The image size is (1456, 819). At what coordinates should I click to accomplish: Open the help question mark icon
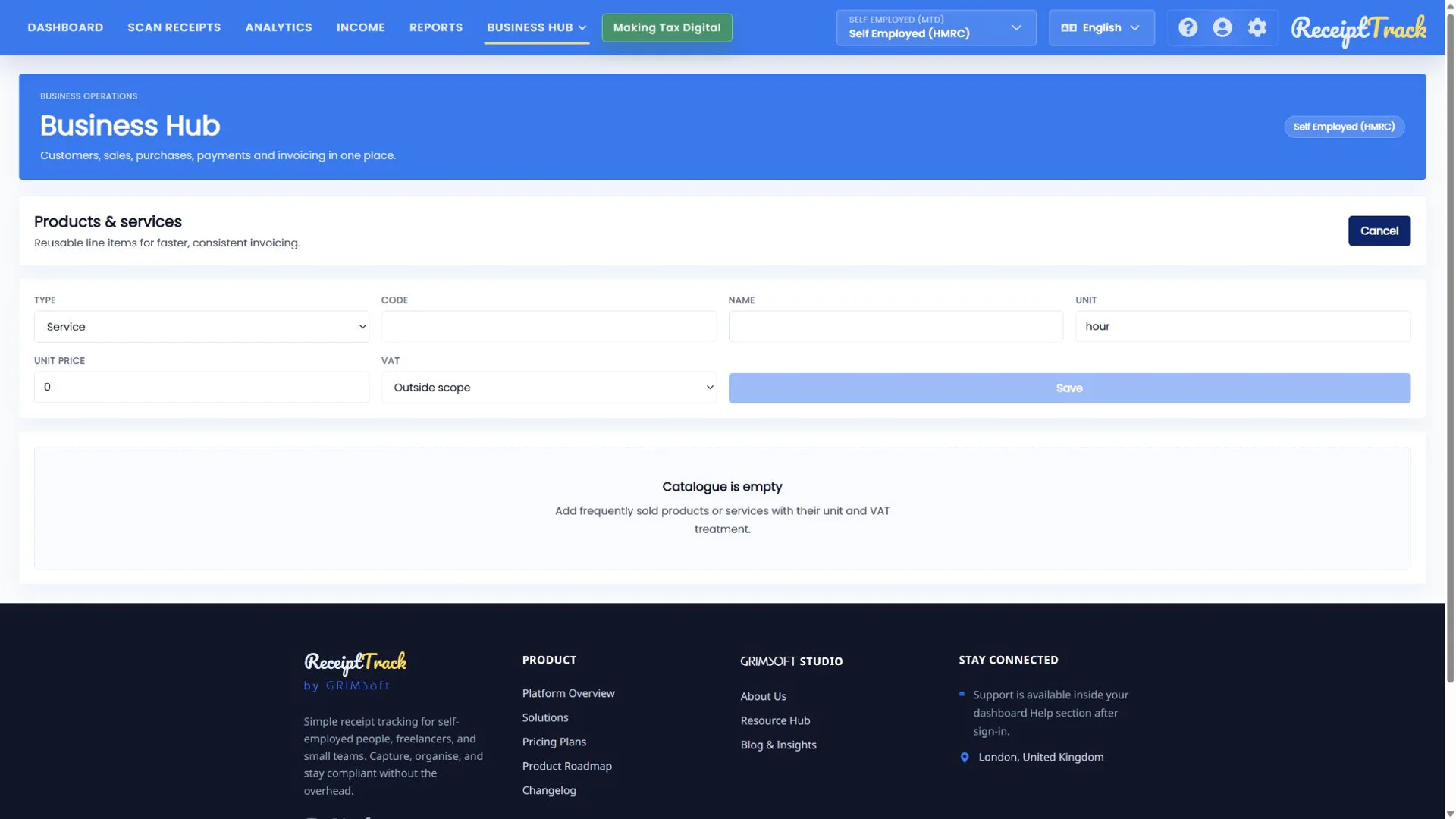(1188, 28)
